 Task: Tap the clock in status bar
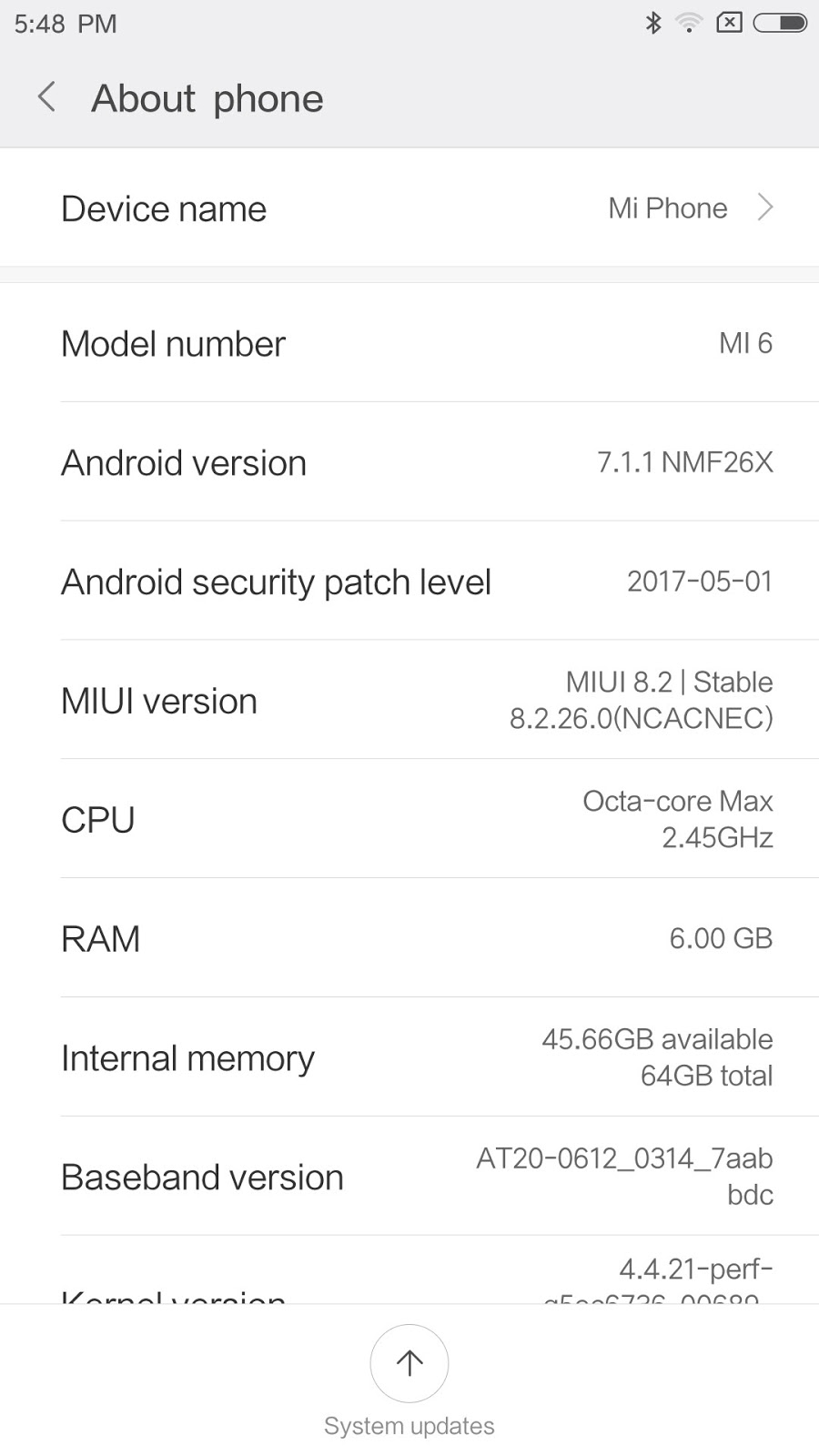[66, 24]
